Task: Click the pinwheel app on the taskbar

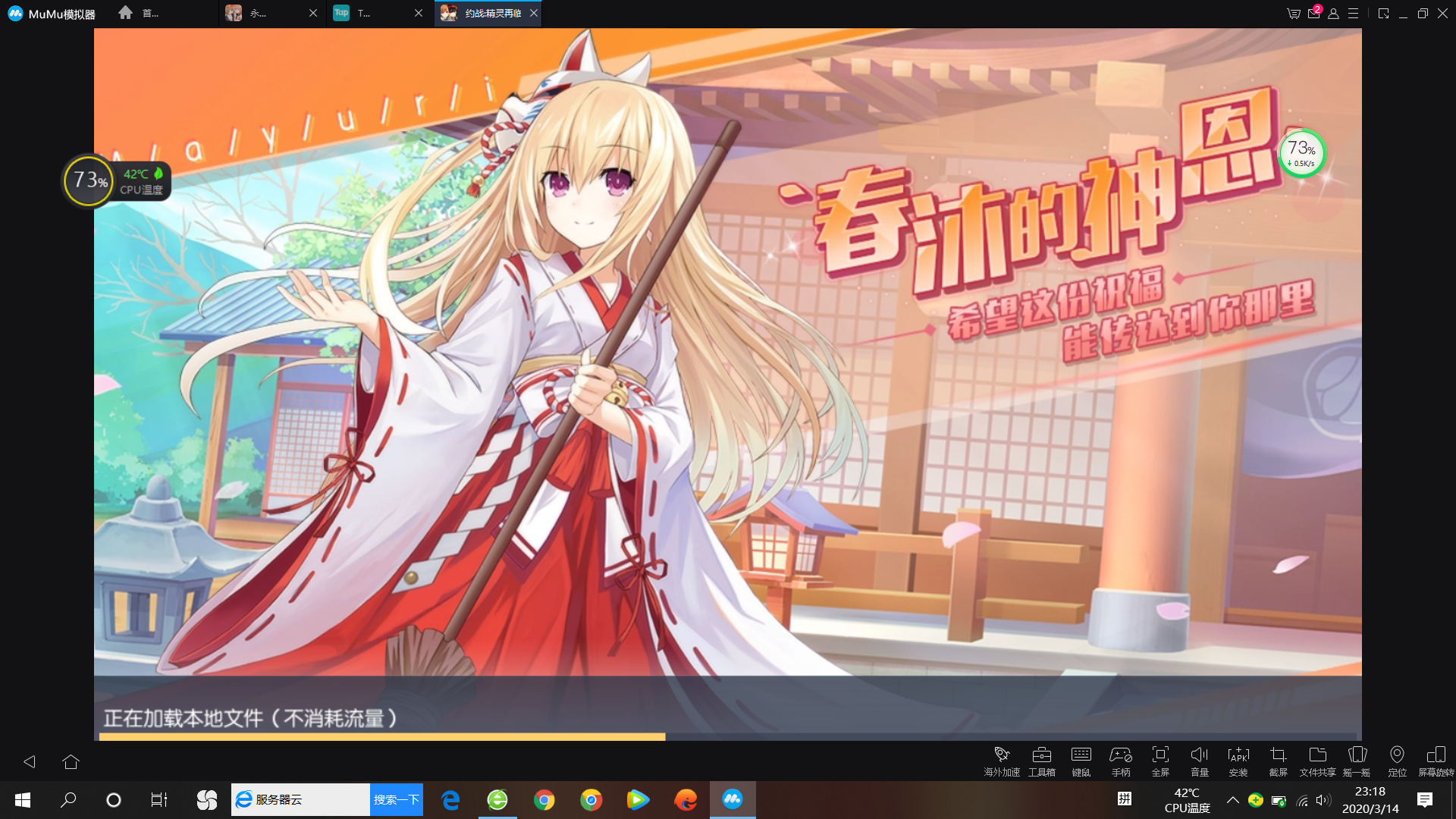Action: [x=206, y=799]
